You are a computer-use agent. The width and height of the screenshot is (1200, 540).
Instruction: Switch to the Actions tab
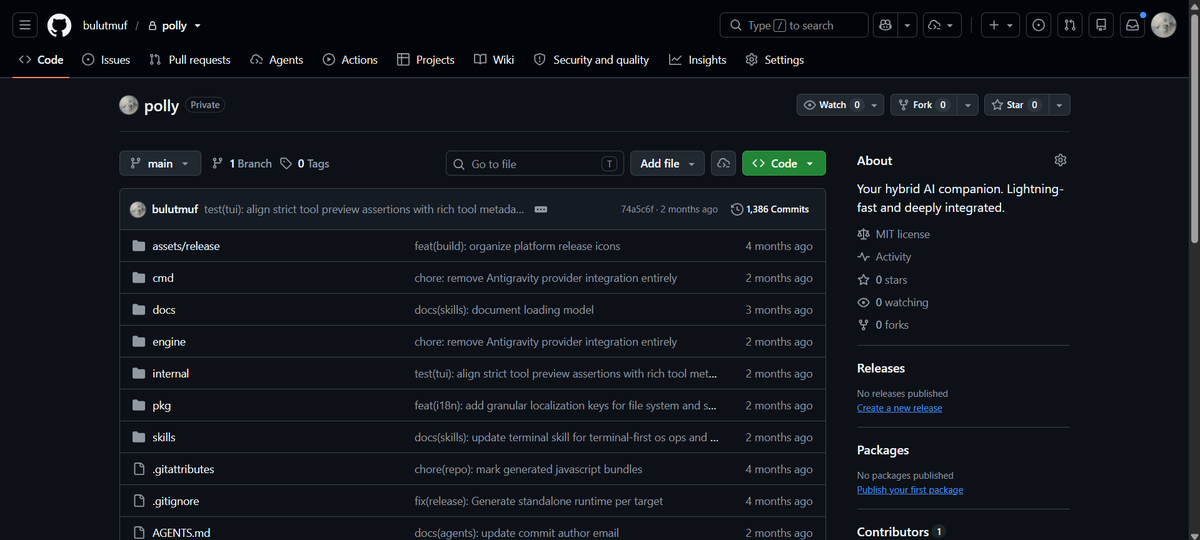[350, 60]
